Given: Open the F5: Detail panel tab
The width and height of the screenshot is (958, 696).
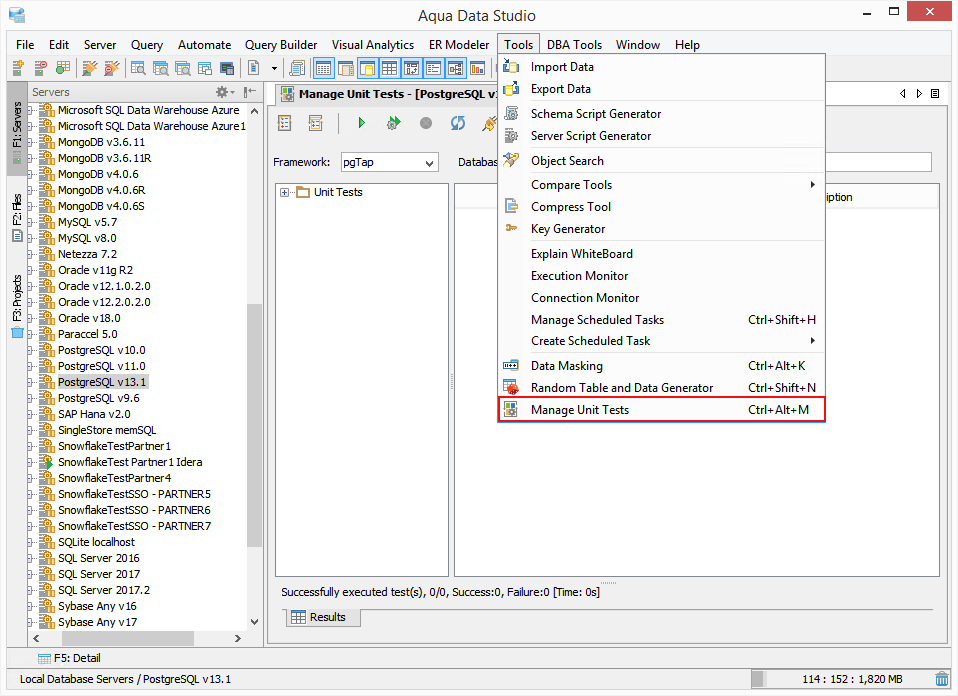Looking at the screenshot, I should (x=70, y=658).
